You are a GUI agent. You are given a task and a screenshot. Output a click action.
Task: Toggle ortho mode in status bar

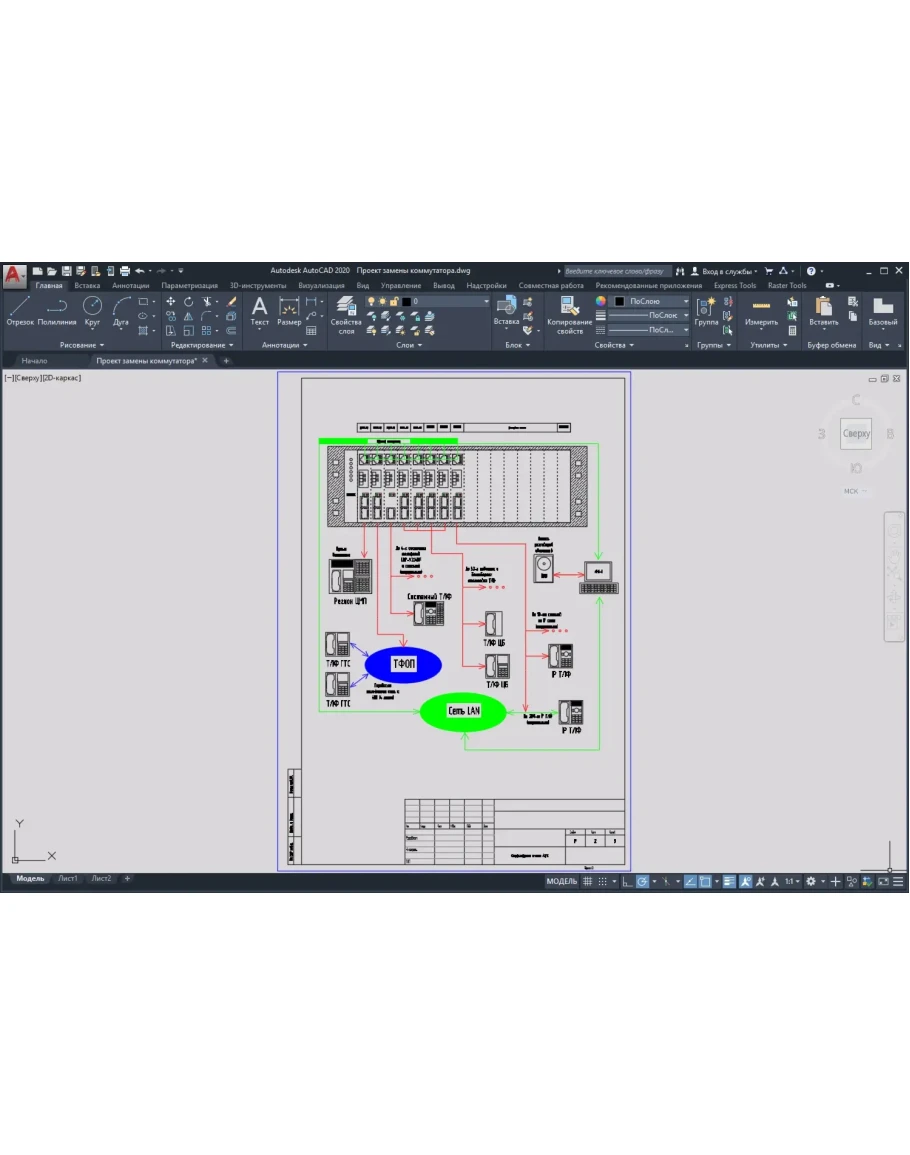click(627, 881)
